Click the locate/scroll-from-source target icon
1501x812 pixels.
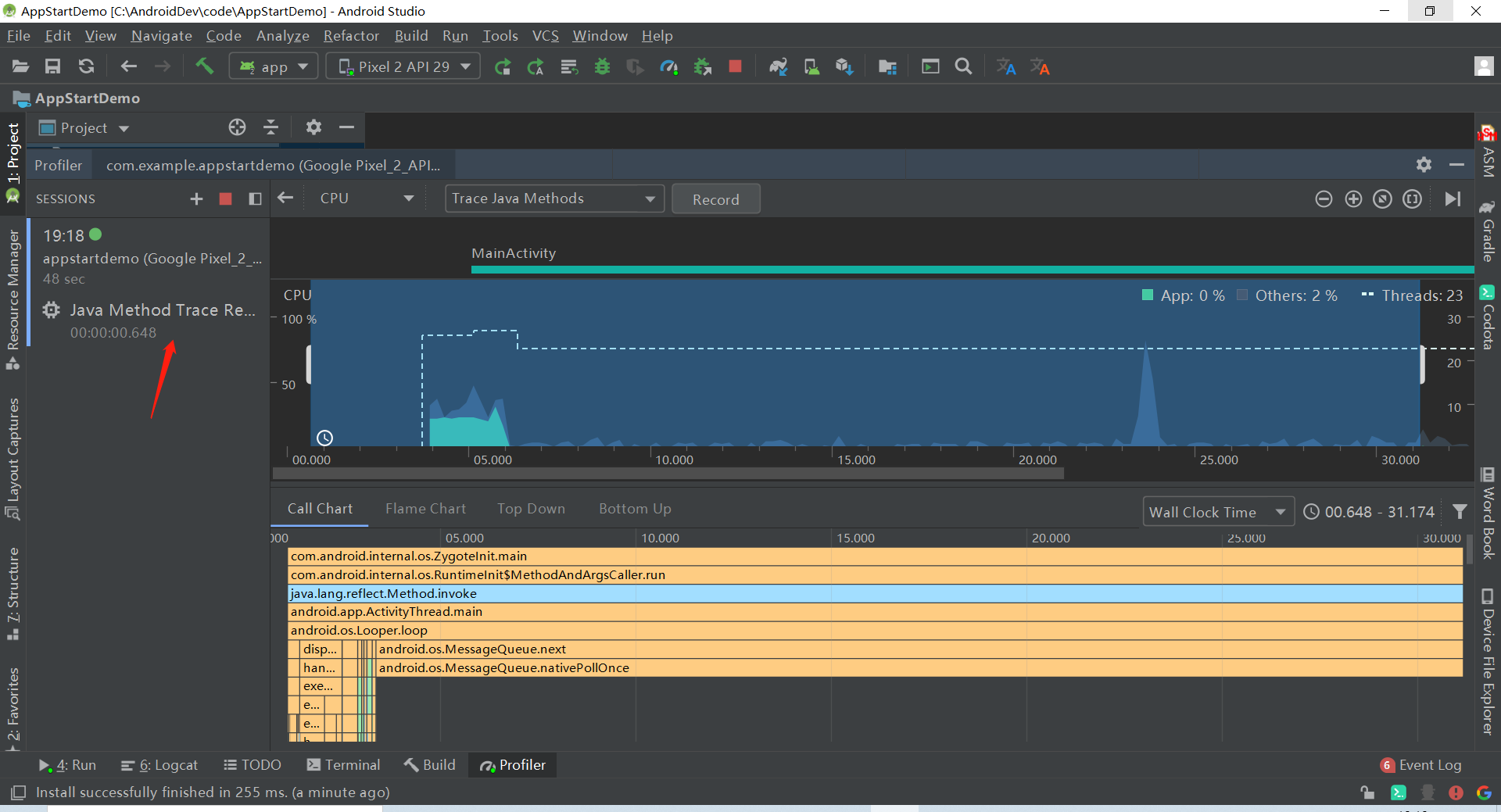(x=237, y=127)
